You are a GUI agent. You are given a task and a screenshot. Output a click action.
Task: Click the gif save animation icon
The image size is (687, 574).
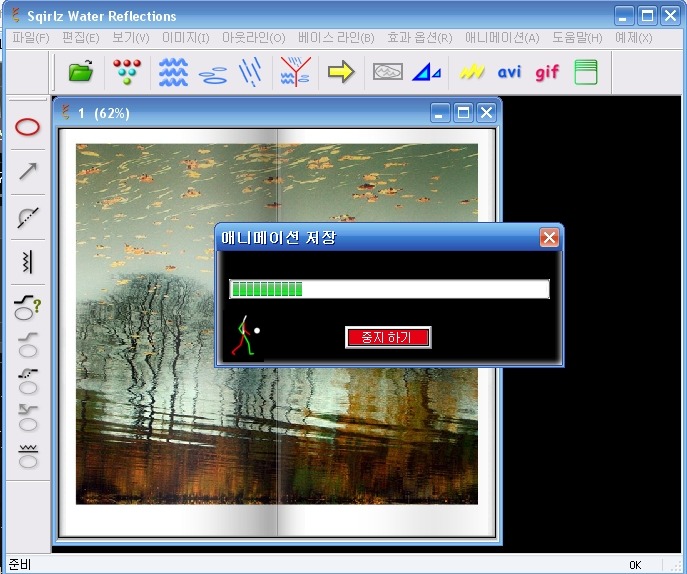[547, 72]
